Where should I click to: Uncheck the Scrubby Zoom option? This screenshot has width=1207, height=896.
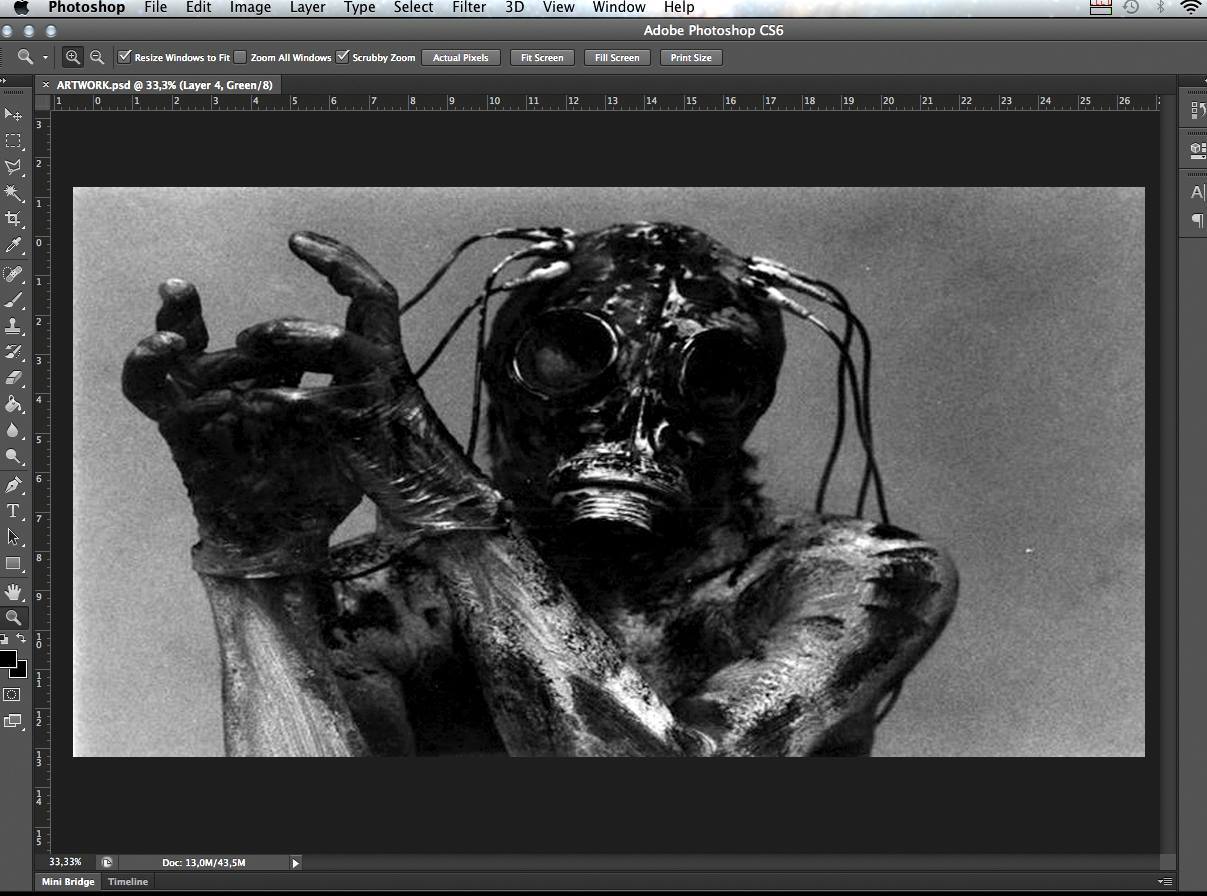343,57
